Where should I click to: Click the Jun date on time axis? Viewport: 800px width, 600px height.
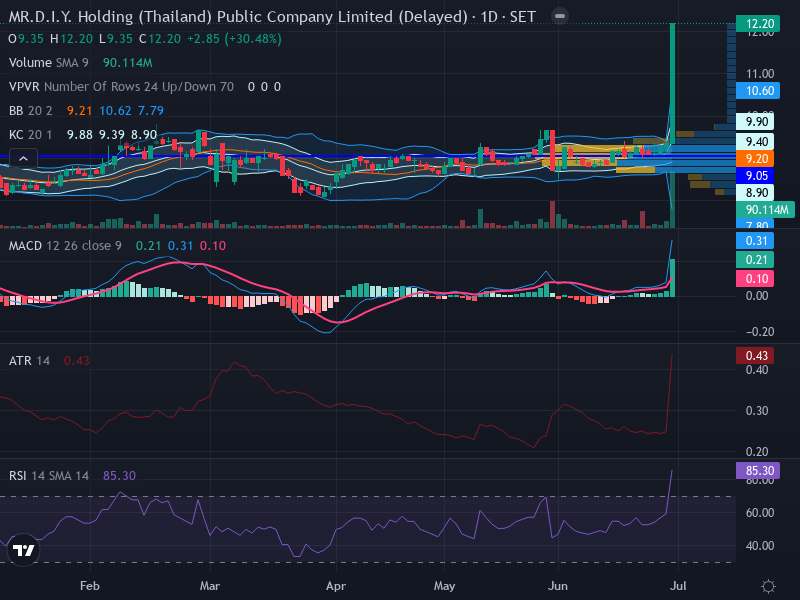click(558, 586)
